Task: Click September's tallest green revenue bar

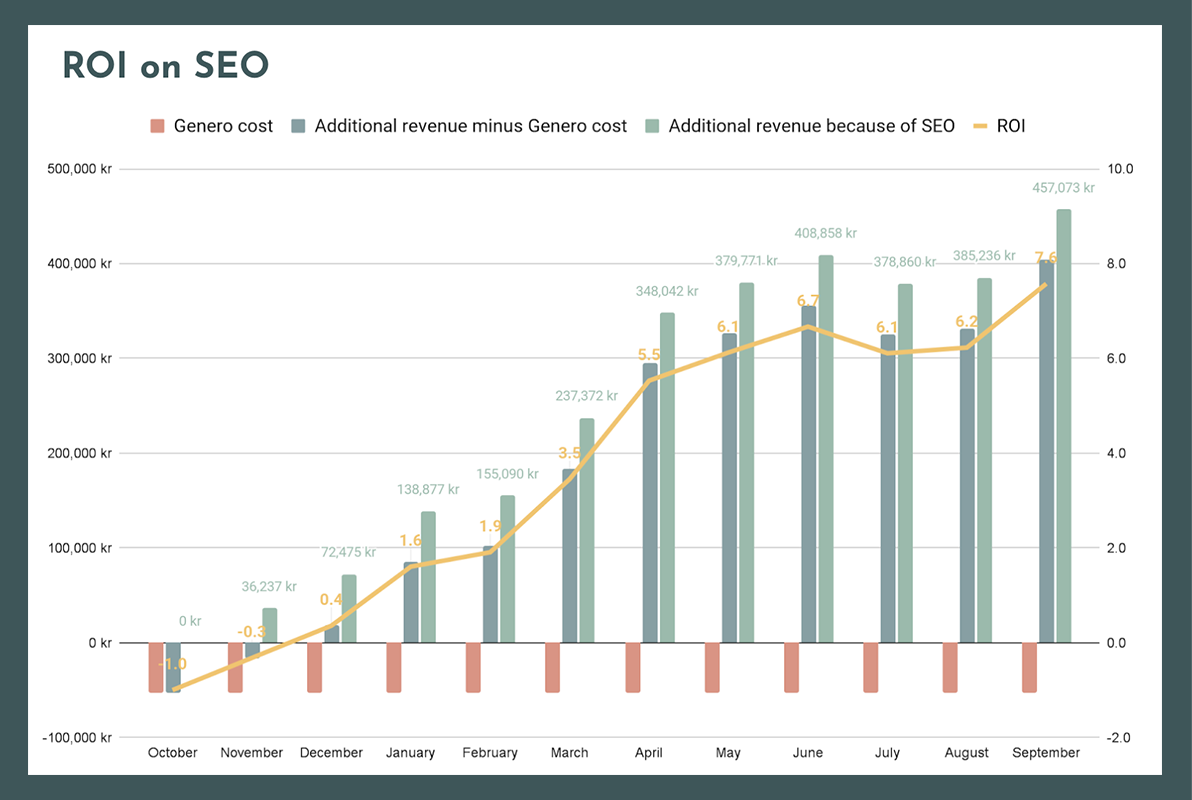Action: (x=1064, y=425)
